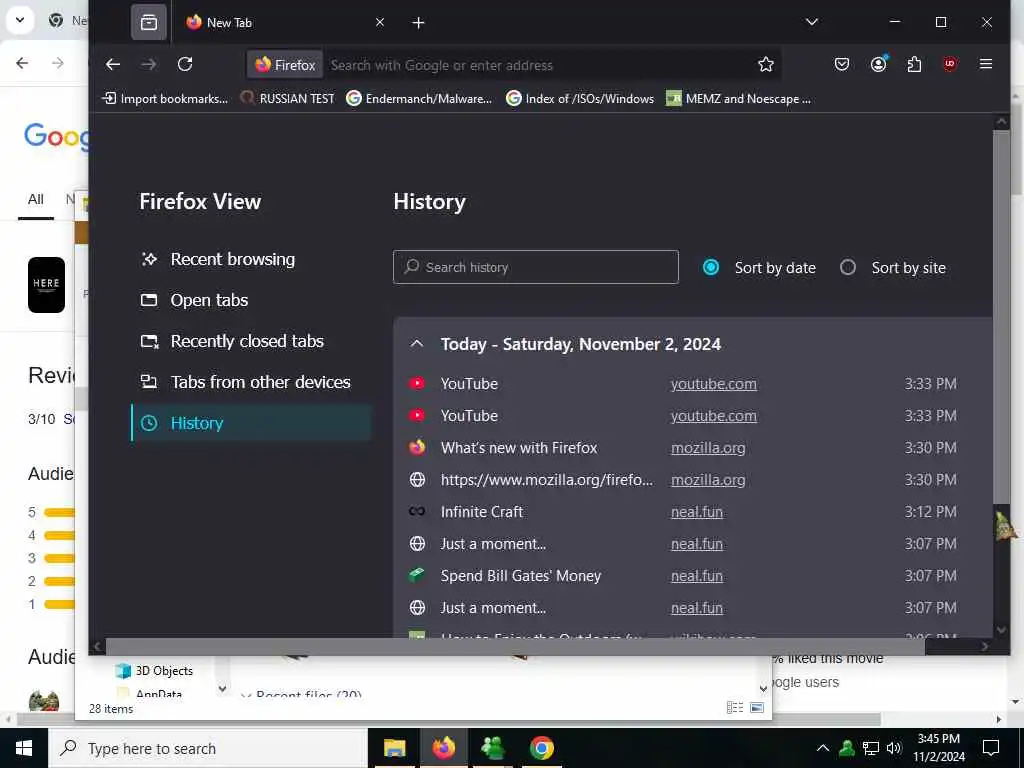Click the Type here to search box

208,748
